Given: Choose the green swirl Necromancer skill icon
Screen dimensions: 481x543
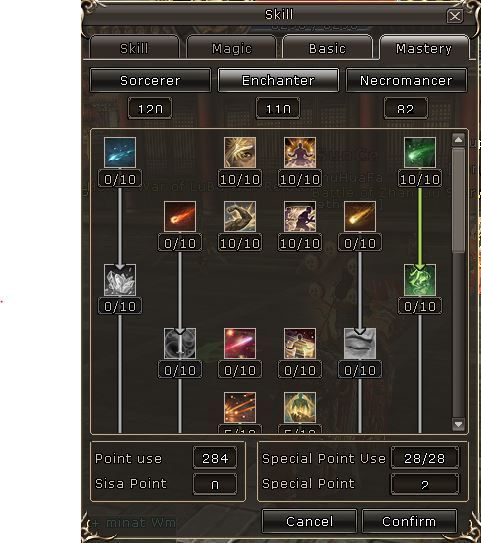Looking at the screenshot, I should click(x=420, y=152).
